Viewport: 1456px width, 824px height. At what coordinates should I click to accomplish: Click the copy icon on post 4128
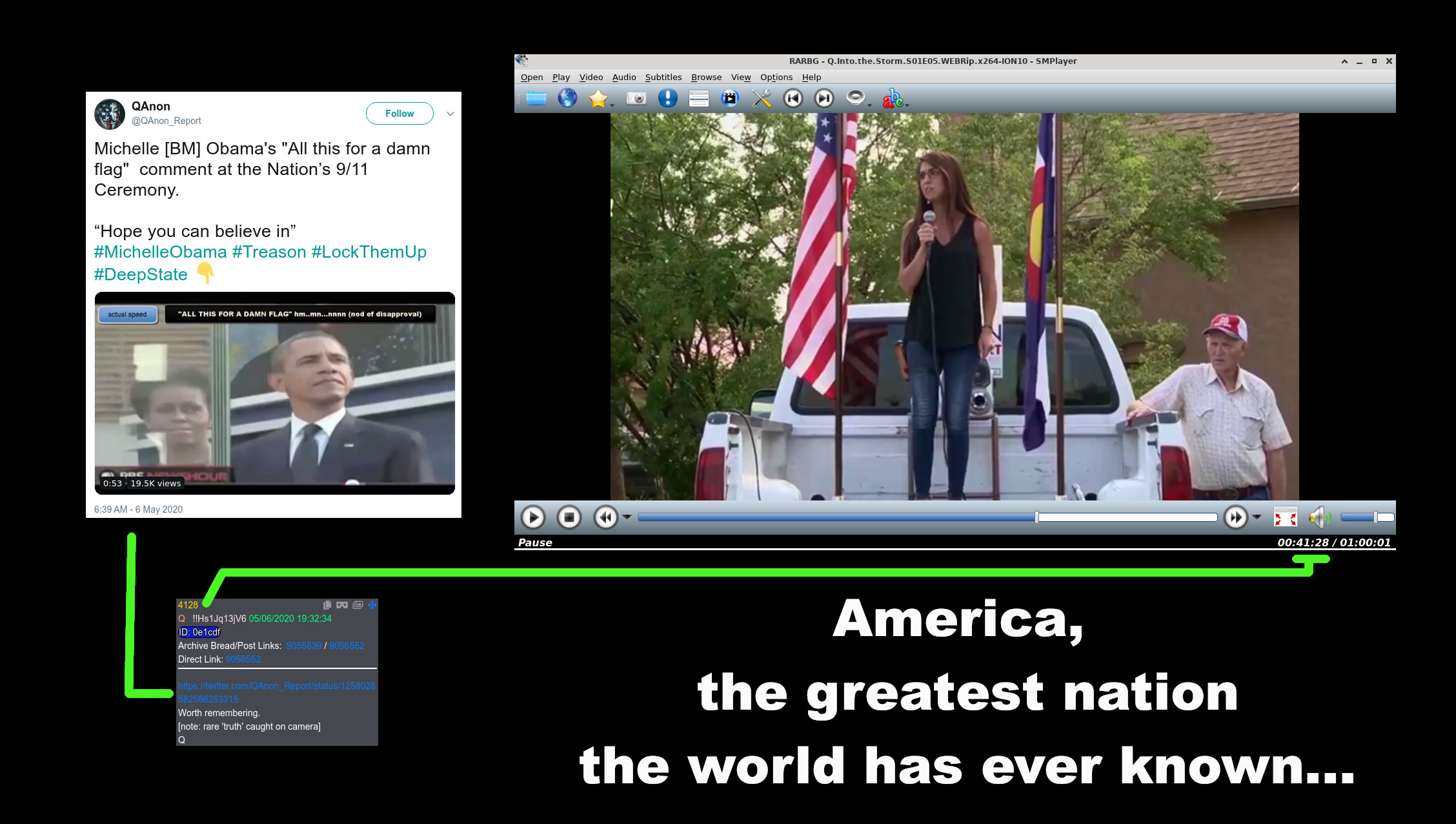tap(327, 605)
